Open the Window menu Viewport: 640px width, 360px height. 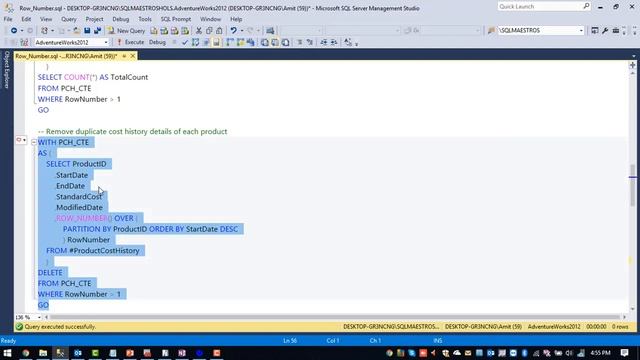pos(210,19)
